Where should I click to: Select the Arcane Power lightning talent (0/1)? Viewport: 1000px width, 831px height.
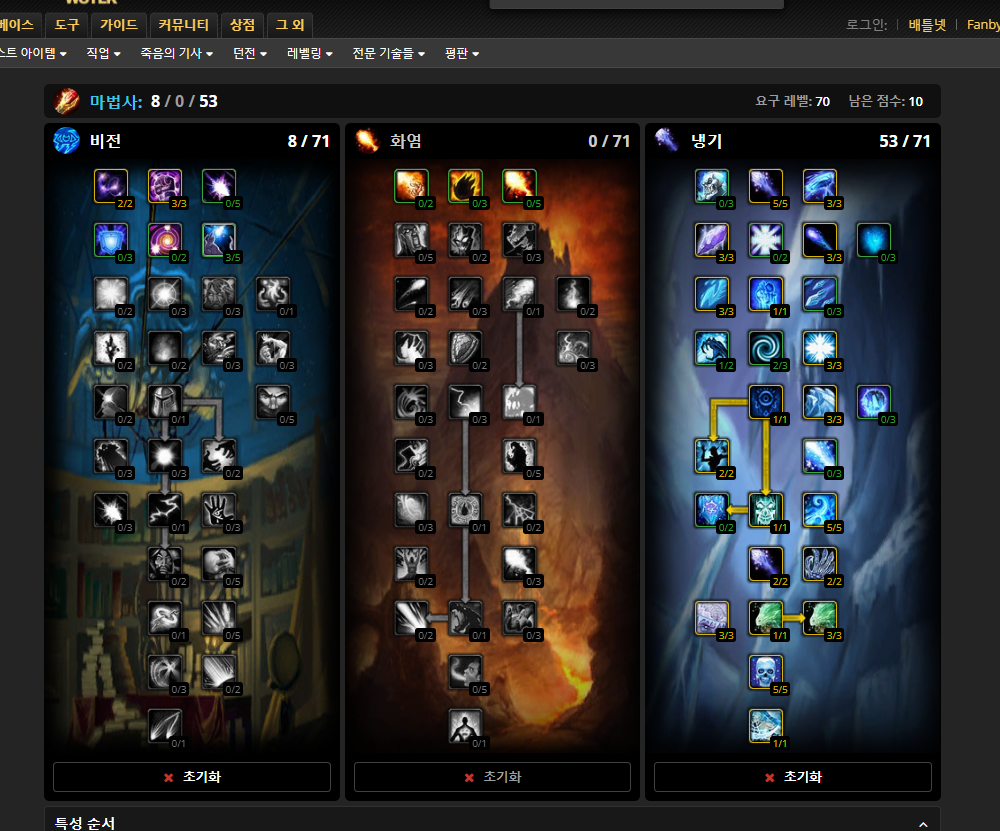(x=165, y=510)
